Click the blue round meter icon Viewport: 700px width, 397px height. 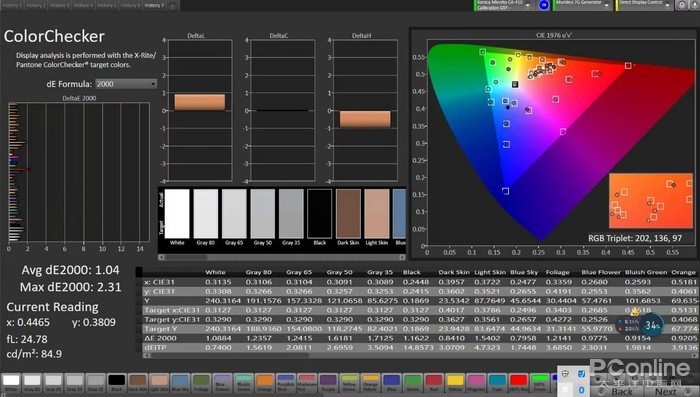(x=543, y=5)
